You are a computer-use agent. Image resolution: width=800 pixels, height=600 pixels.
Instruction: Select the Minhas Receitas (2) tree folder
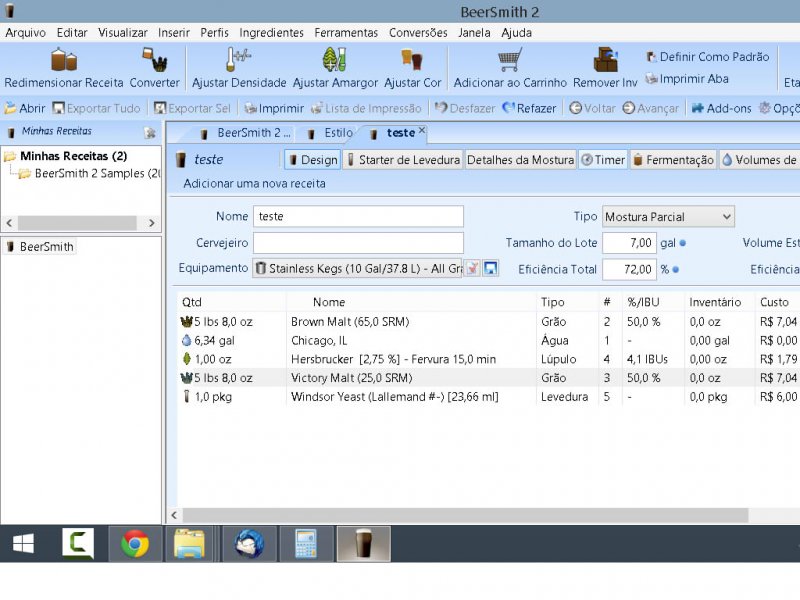pos(73,156)
